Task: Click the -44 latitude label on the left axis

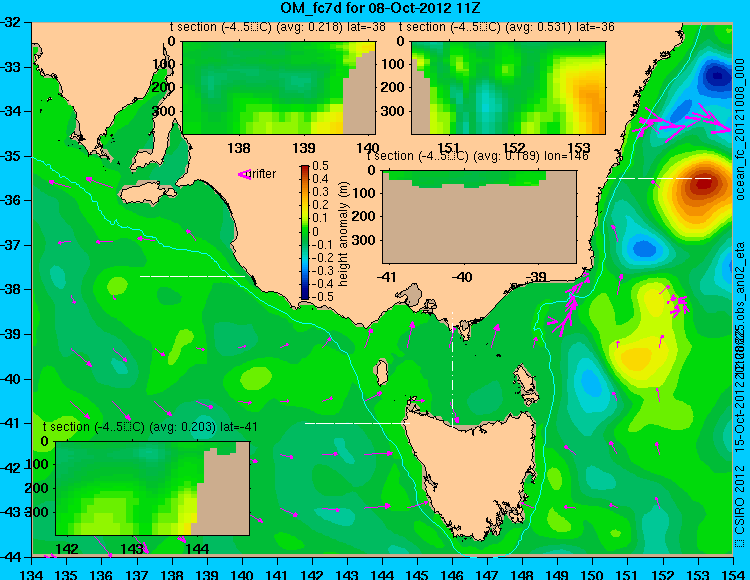Action: tap(11, 557)
